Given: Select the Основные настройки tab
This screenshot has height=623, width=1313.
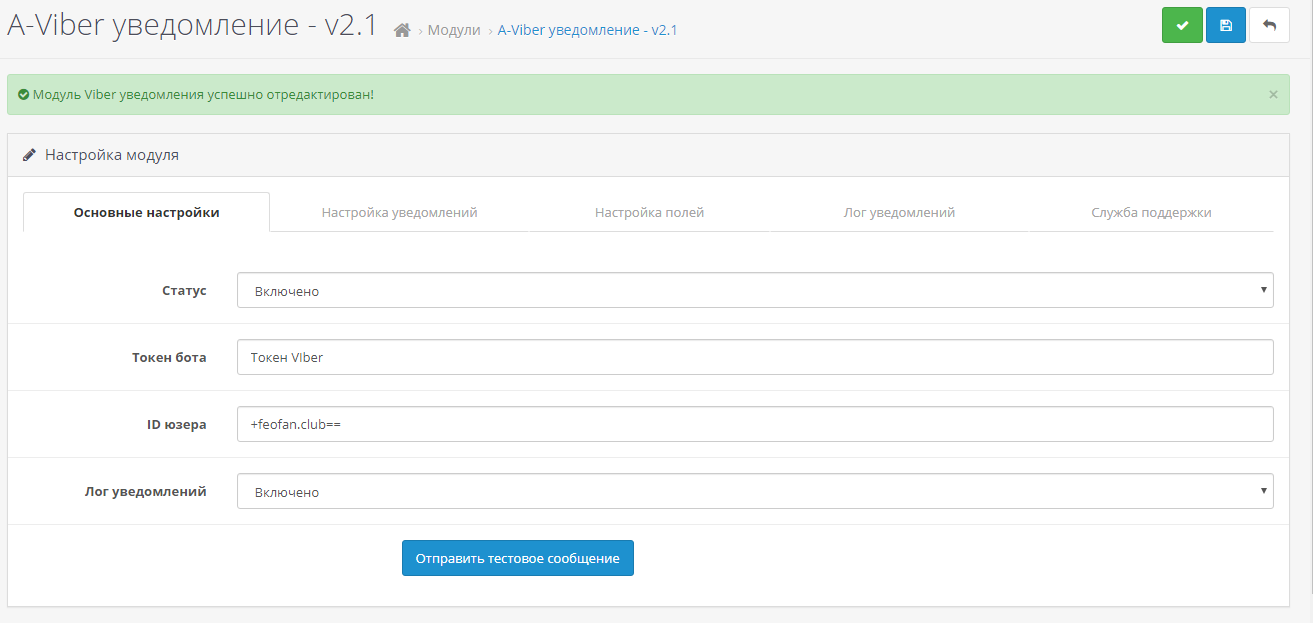Looking at the screenshot, I should click(147, 212).
